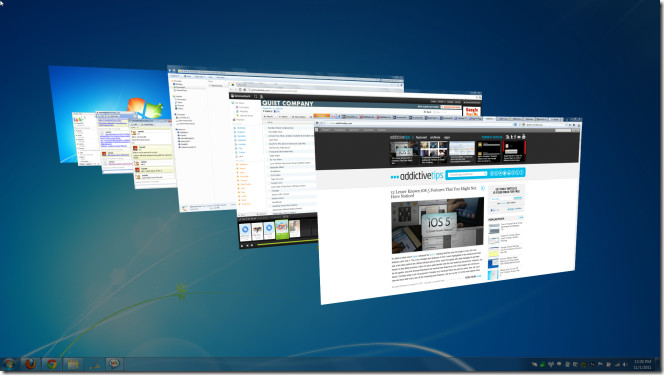Click the Firefox address bar showing addictivetips.com
The height and width of the screenshot is (375, 664).
coord(419,124)
